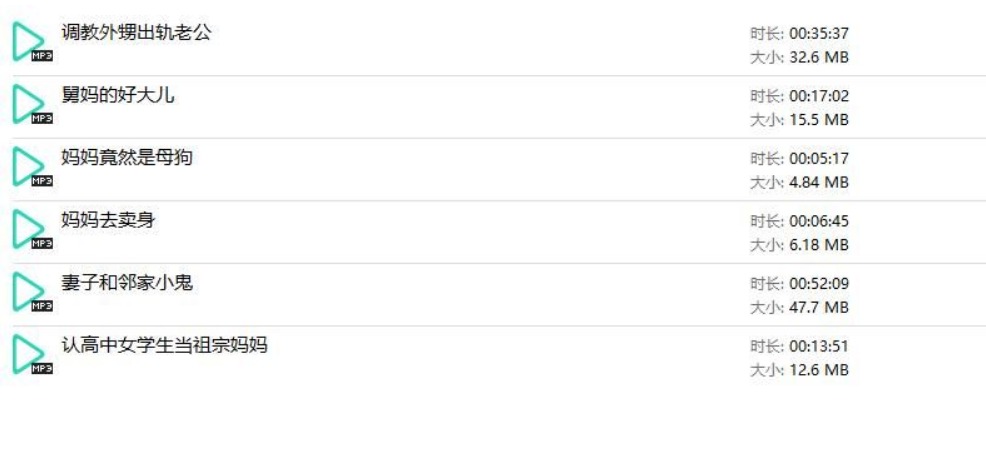Open the title of the 12.6 MB track
Screen dimensions: 986x457
tap(164, 345)
